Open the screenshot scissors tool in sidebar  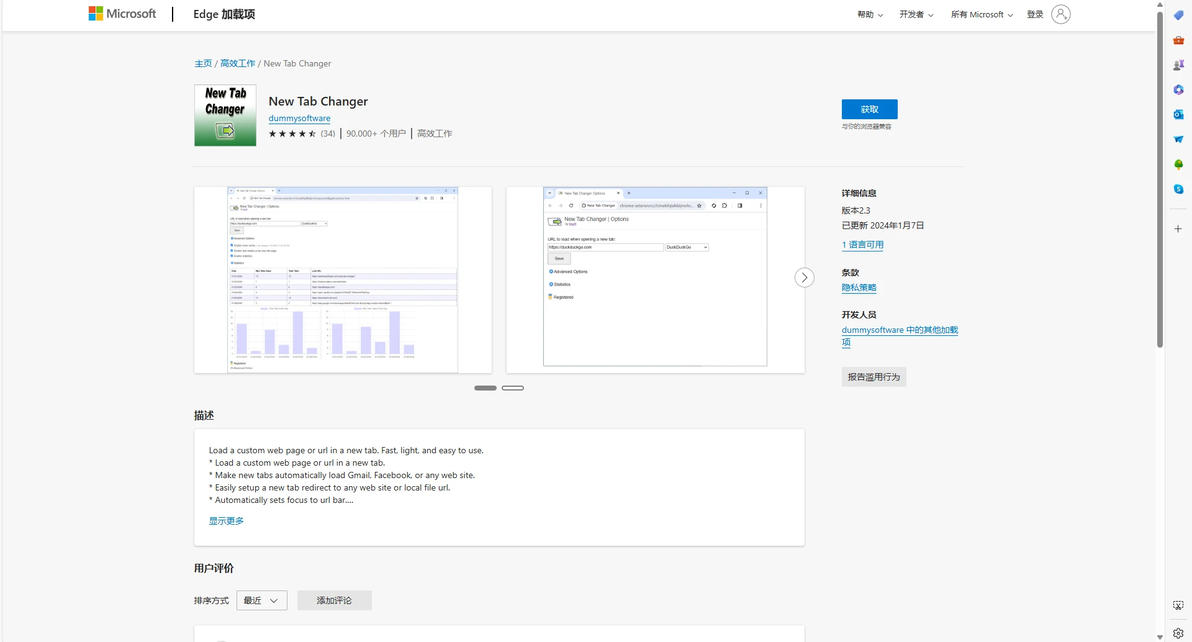1178,606
